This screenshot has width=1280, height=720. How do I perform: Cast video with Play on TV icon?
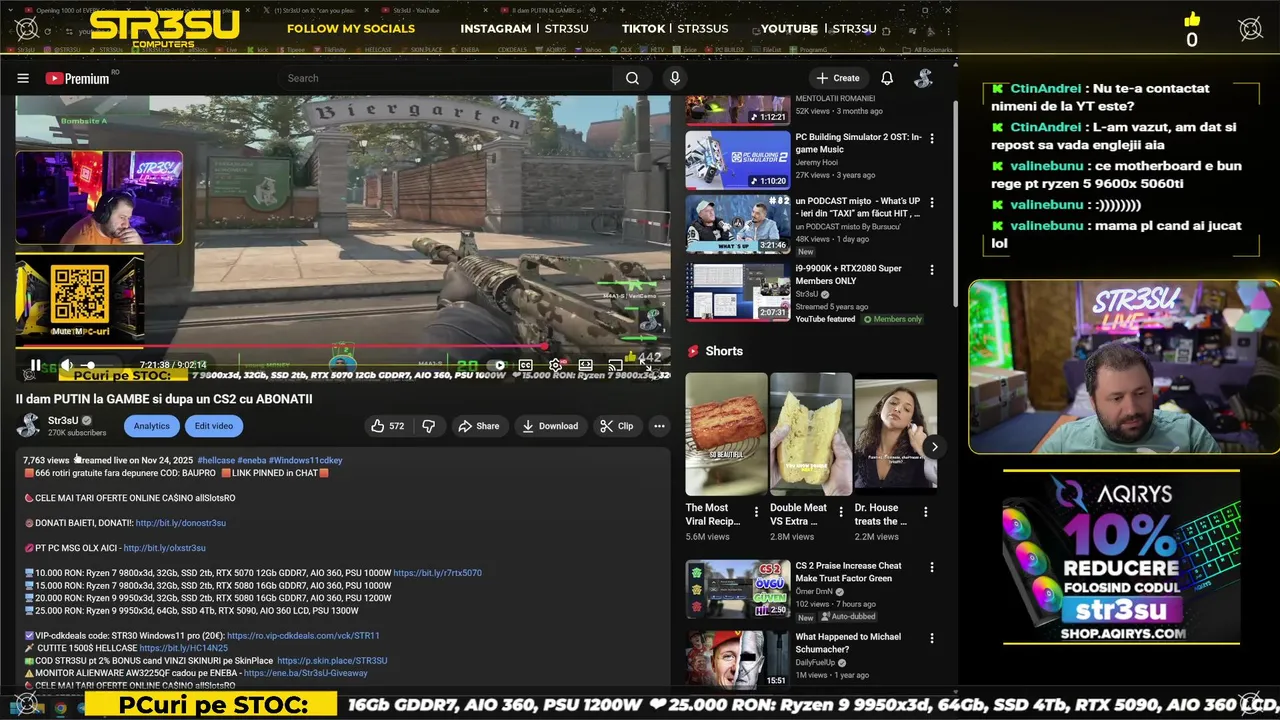pyautogui.click(x=616, y=365)
